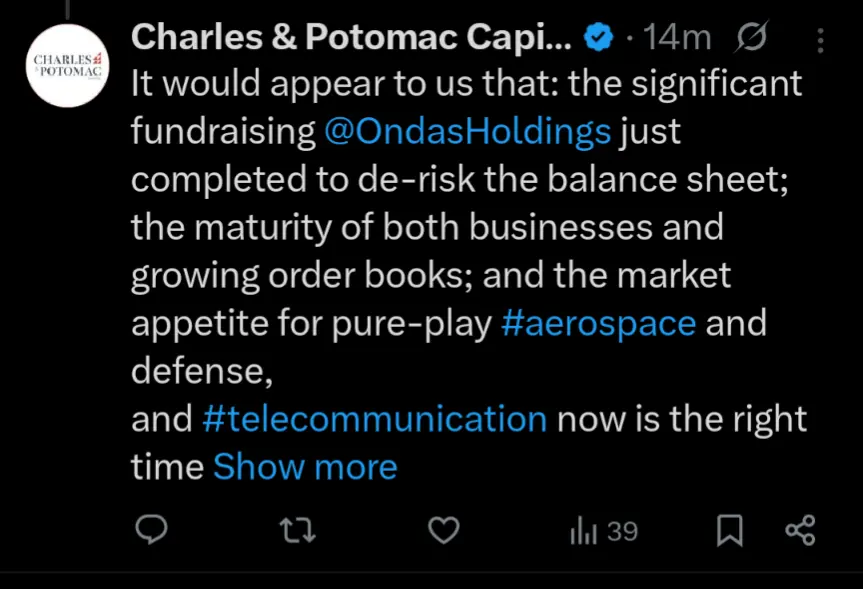863x589 pixels.
Task: Open the three-dot more options menu
Action: point(820,40)
